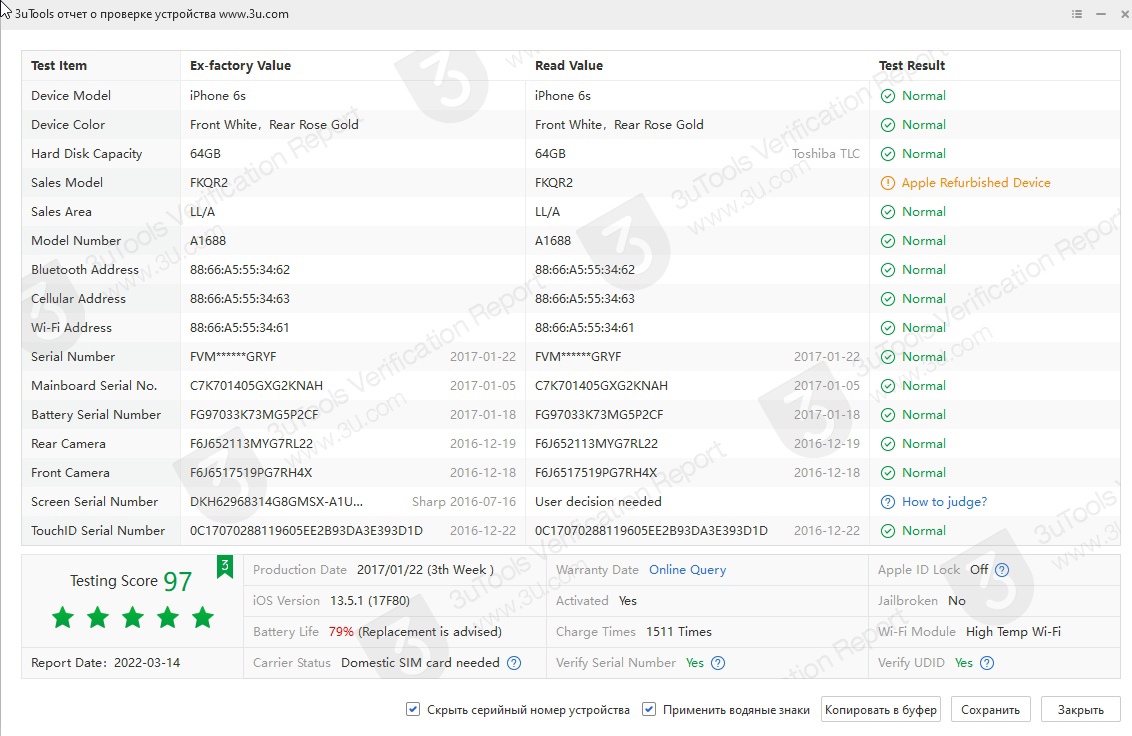1132x736 pixels.
Task: Open the Verify UDID help question mark
Action: point(987,663)
